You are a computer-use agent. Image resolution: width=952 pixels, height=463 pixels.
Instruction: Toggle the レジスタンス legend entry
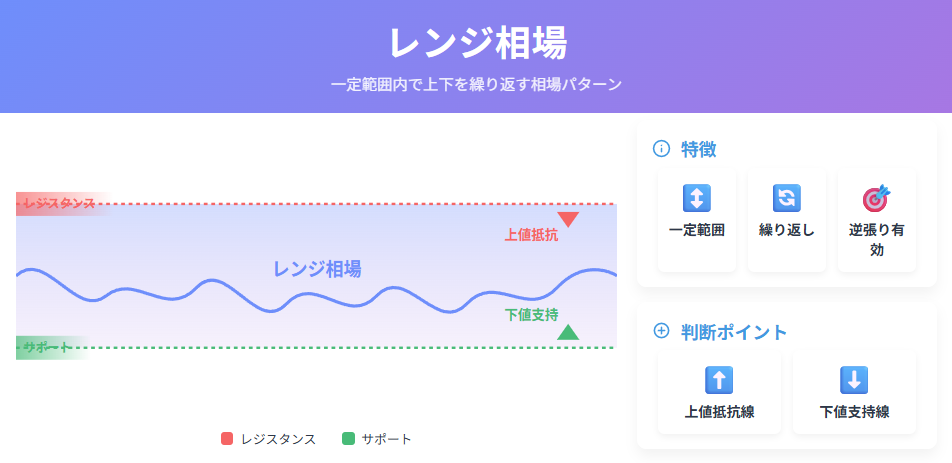(x=268, y=439)
